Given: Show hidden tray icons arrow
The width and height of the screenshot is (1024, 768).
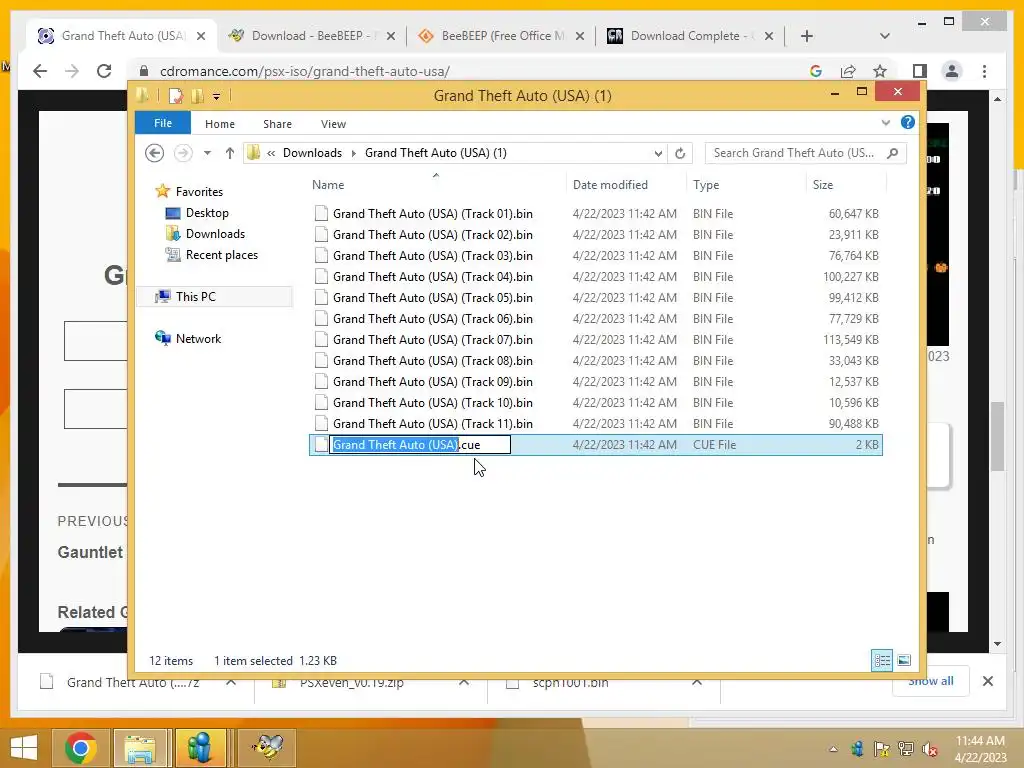Looking at the screenshot, I should click(833, 749).
